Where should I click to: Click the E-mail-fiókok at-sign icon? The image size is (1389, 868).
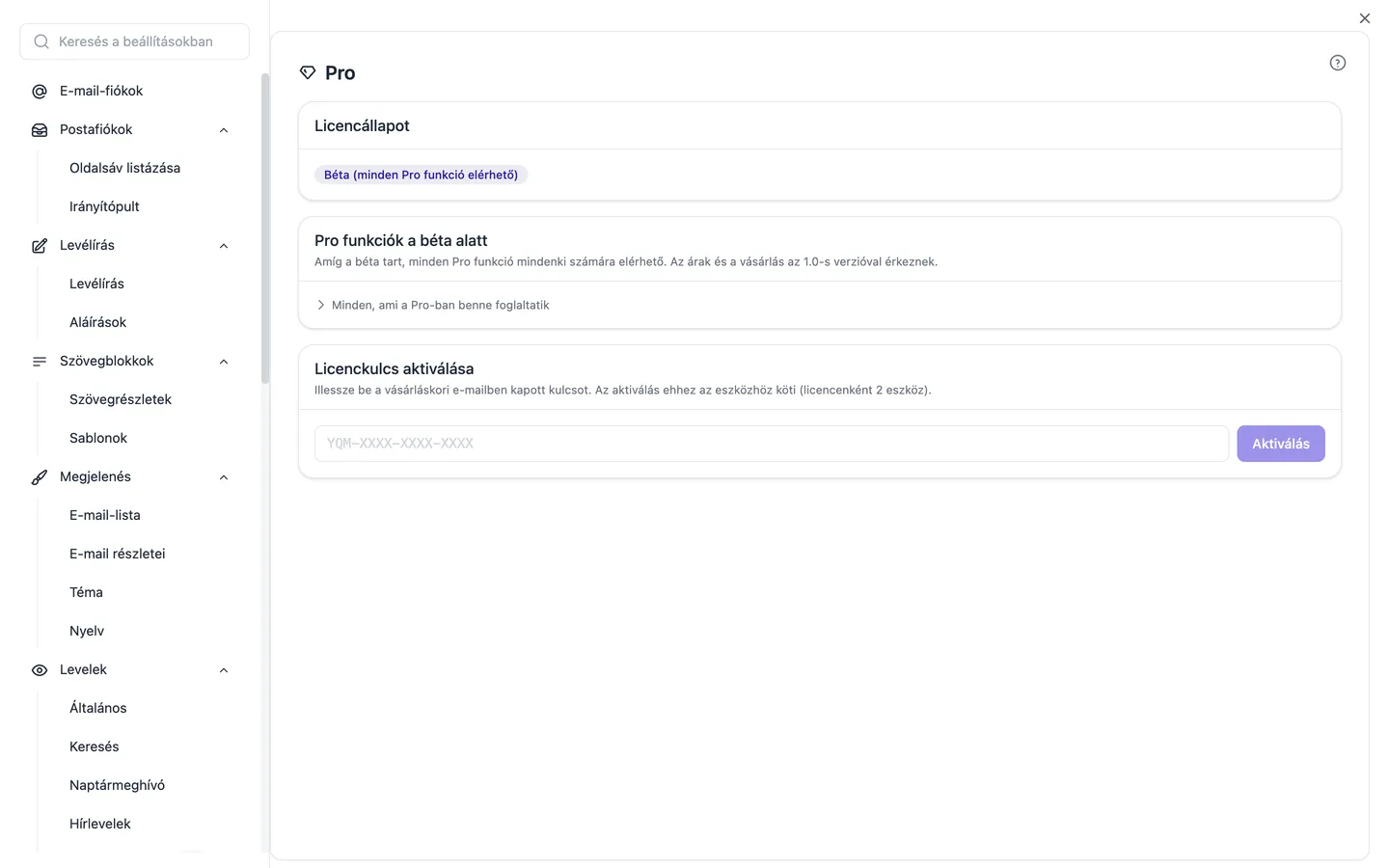point(40,92)
